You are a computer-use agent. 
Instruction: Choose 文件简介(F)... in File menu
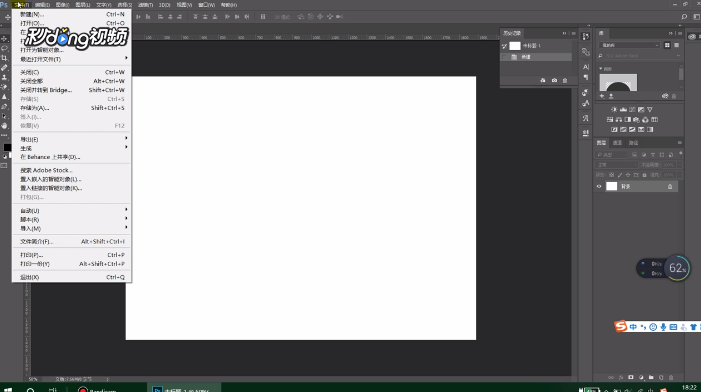[x=72, y=241]
